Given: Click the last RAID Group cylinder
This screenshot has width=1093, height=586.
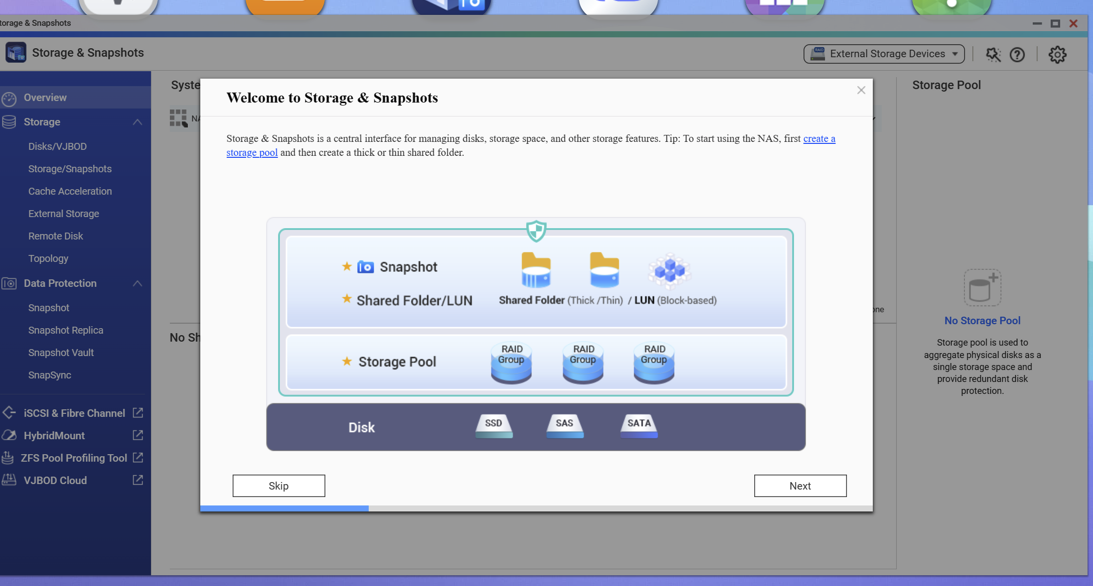Looking at the screenshot, I should click(654, 362).
